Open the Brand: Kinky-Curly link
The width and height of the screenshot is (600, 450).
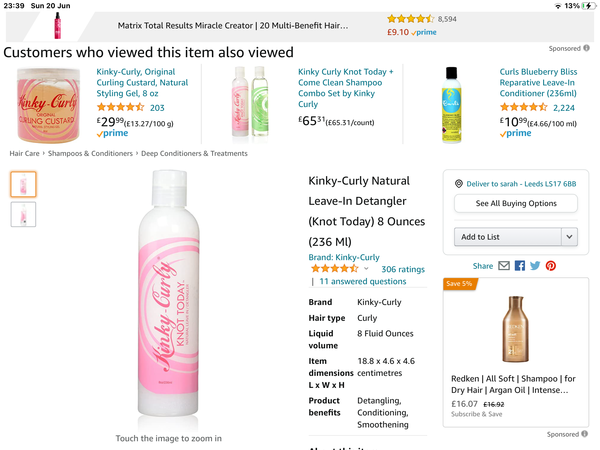point(344,257)
